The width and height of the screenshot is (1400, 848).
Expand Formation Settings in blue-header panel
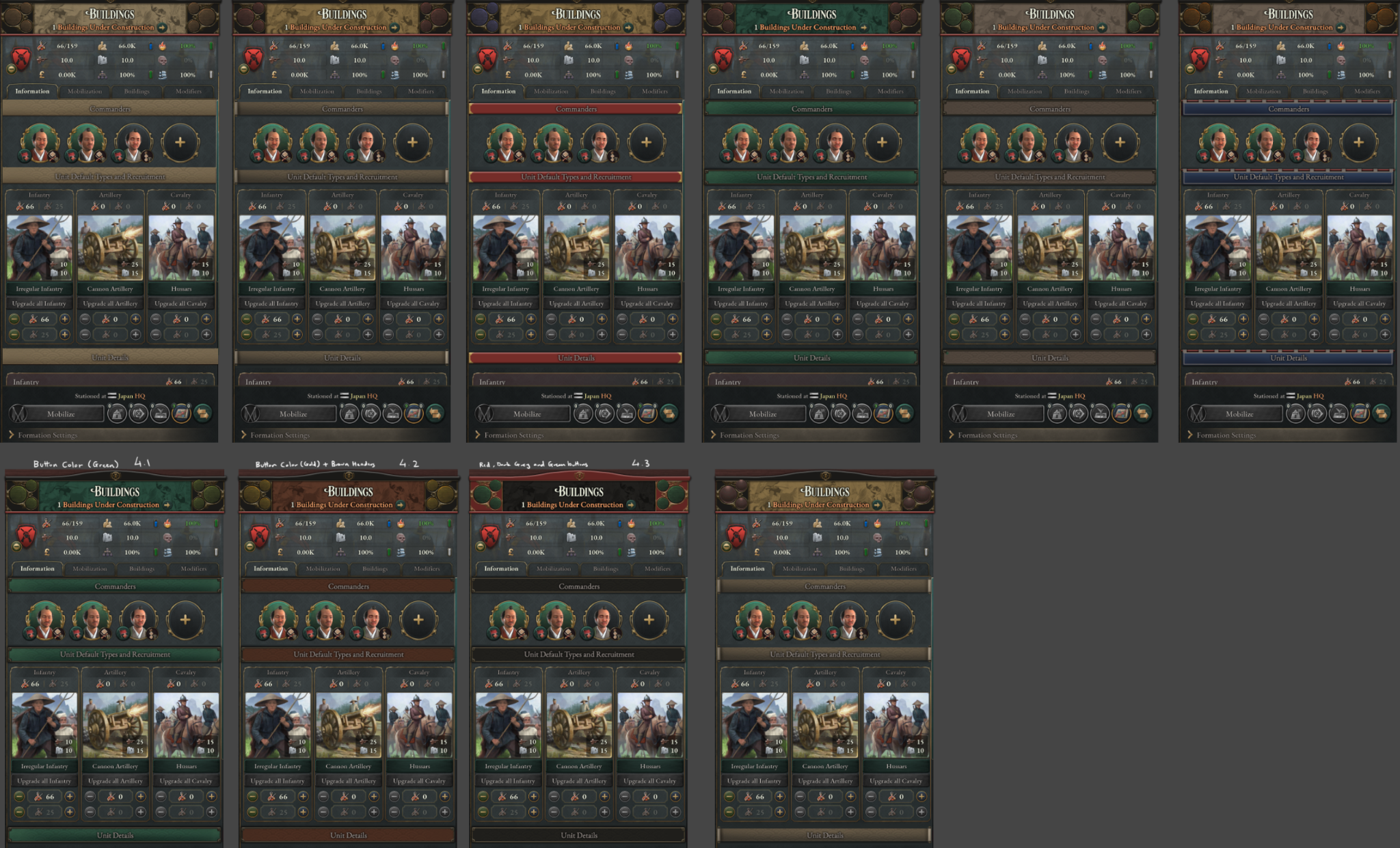[x=1226, y=435]
